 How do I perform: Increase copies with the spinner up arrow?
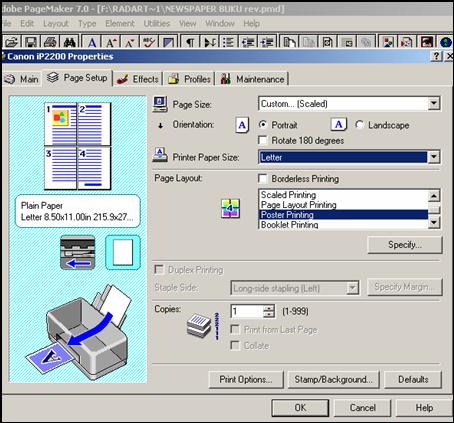(x=269, y=308)
